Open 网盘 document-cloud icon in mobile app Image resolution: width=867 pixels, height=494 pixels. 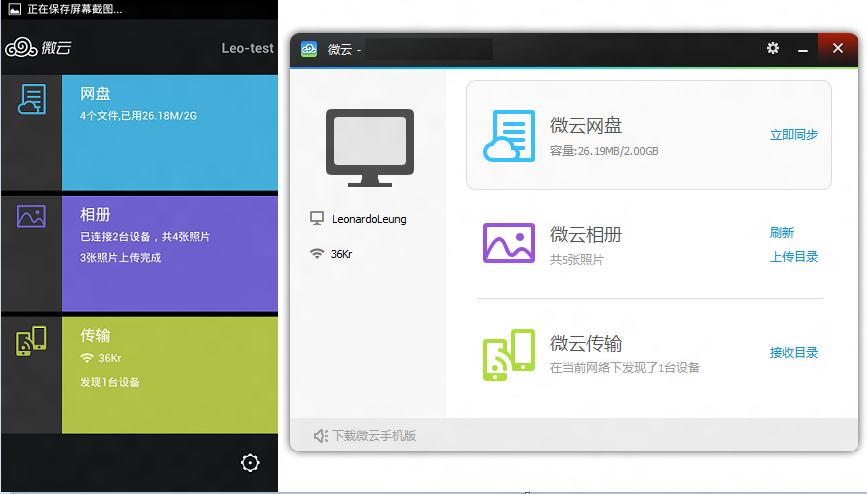pos(32,99)
